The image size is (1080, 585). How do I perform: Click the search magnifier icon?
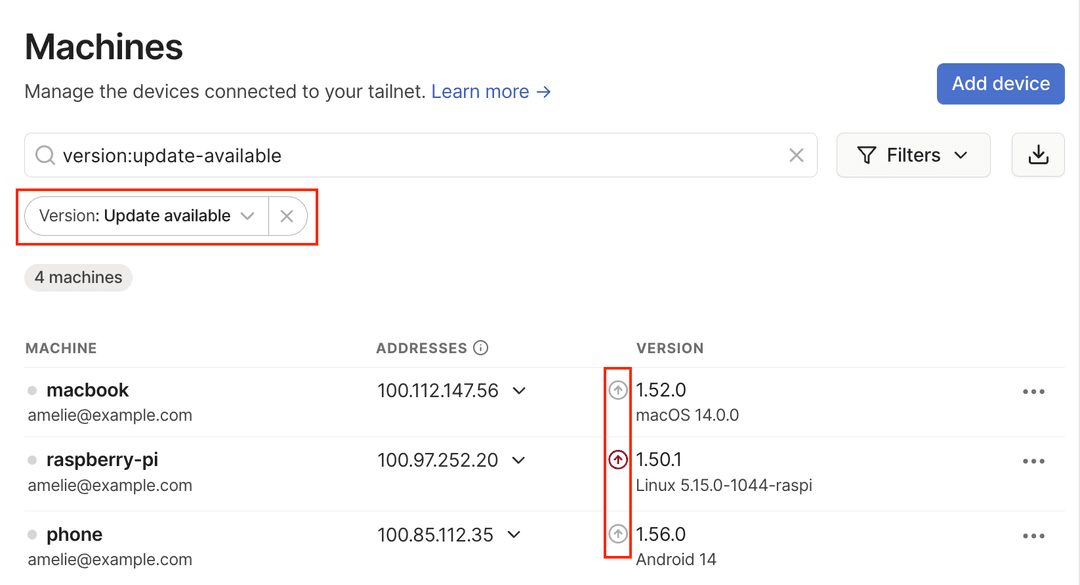[x=45, y=156]
